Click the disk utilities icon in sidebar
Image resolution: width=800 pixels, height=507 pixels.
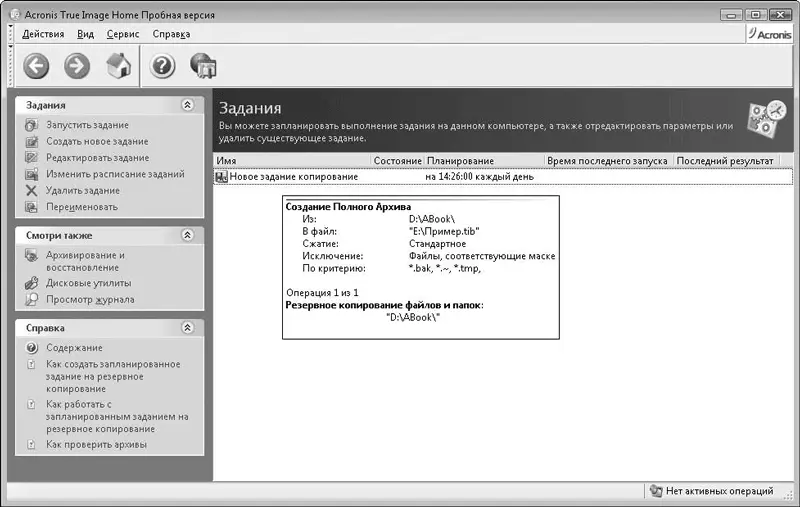tap(31, 283)
